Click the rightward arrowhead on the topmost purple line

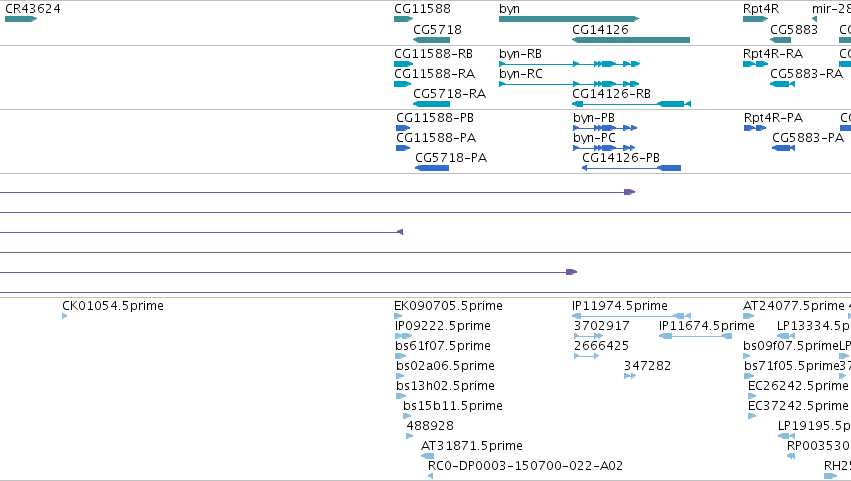coord(630,192)
